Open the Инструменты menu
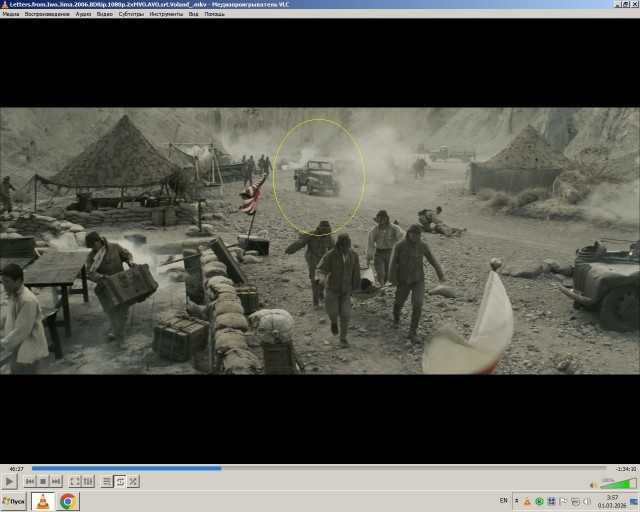Image resolution: width=640 pixels, height=512 pixels. (166, 14)
